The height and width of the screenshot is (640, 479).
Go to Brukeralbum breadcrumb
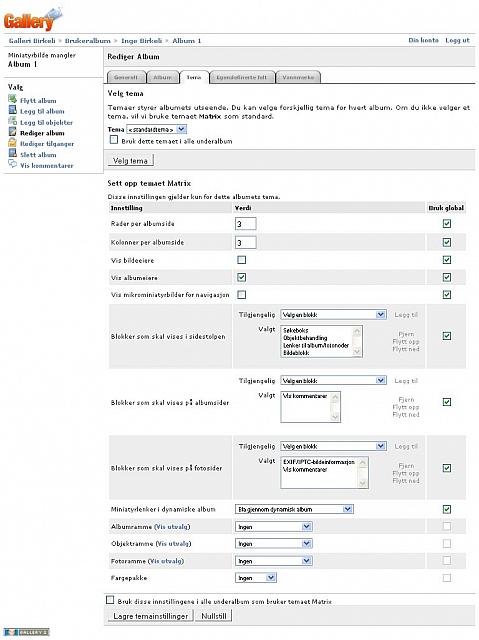tap(88, 40)
